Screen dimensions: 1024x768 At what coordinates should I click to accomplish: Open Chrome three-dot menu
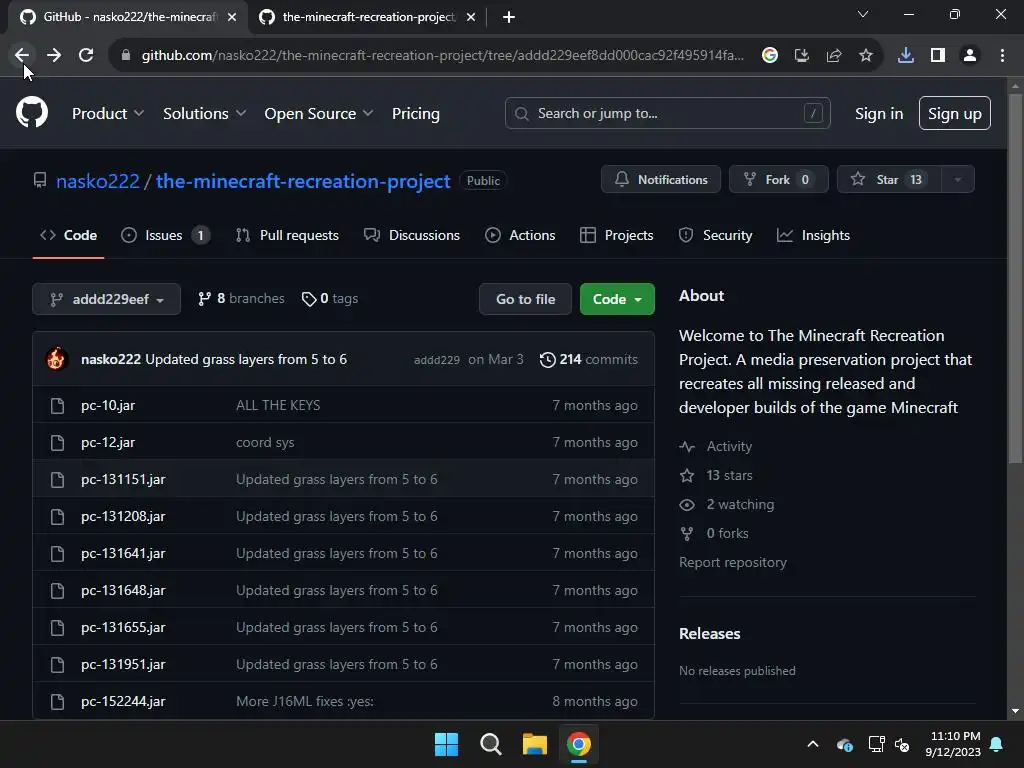pos(1002,56)
